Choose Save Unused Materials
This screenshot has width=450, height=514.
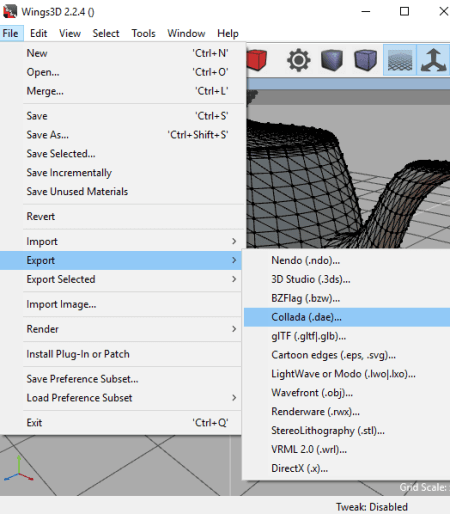click(121, 192)
